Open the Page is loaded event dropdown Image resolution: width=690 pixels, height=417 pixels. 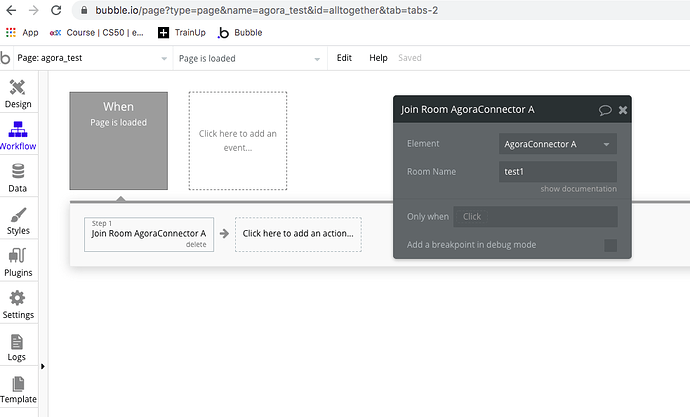tap(249, 59)
